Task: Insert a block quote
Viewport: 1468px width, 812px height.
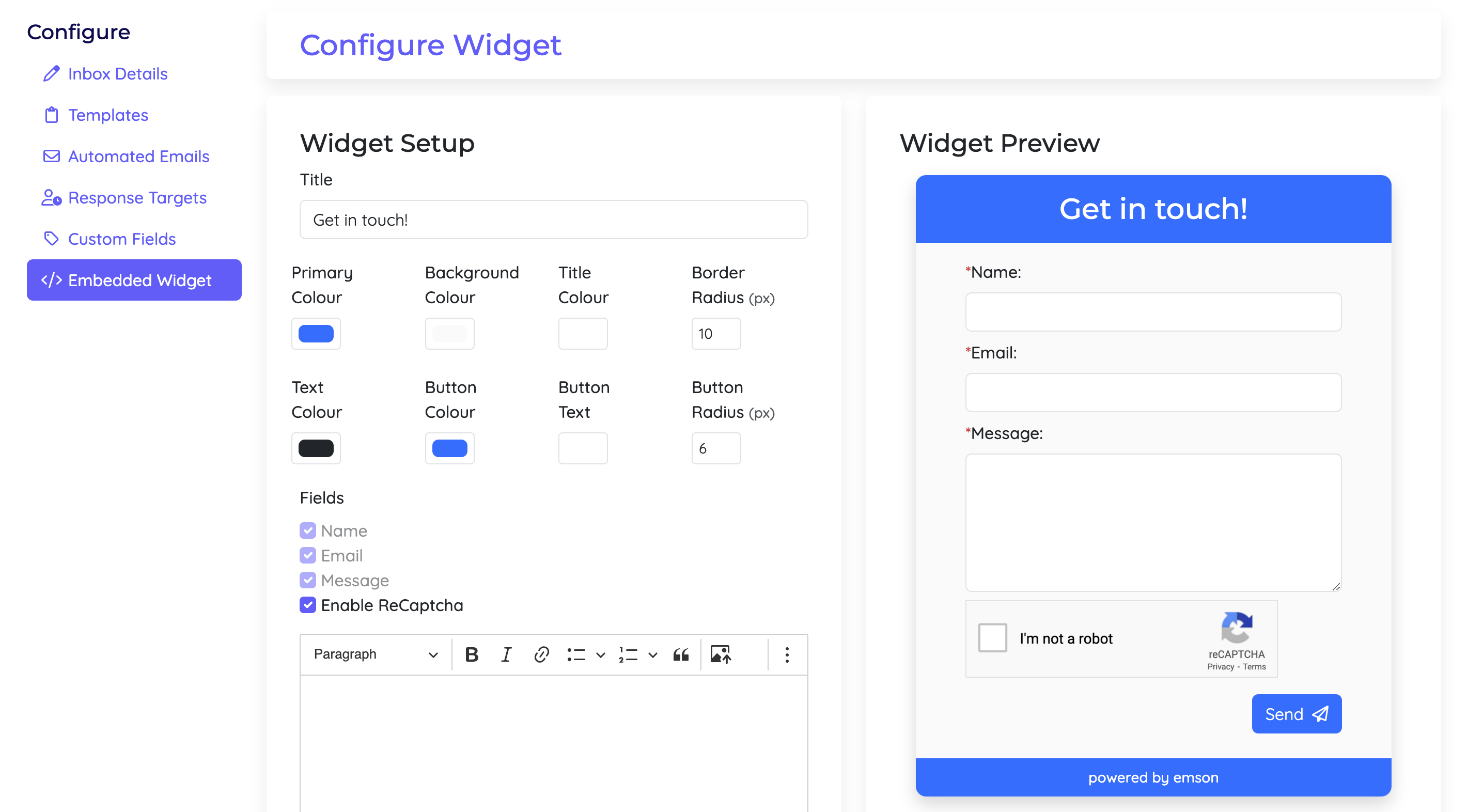Action: [681, 654]
